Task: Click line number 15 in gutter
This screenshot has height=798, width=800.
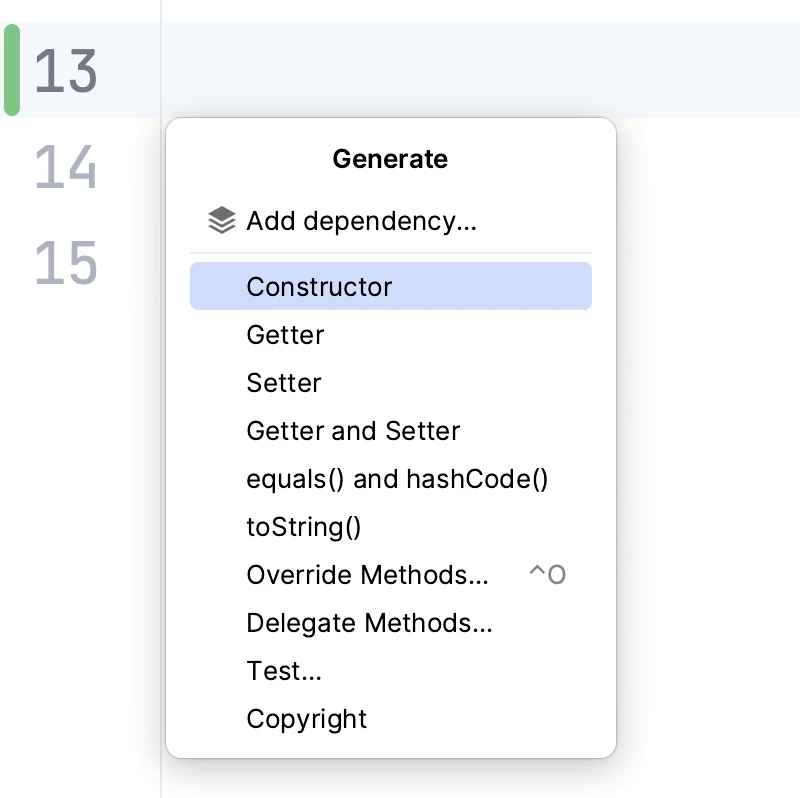Action: [x=66, y=263]
